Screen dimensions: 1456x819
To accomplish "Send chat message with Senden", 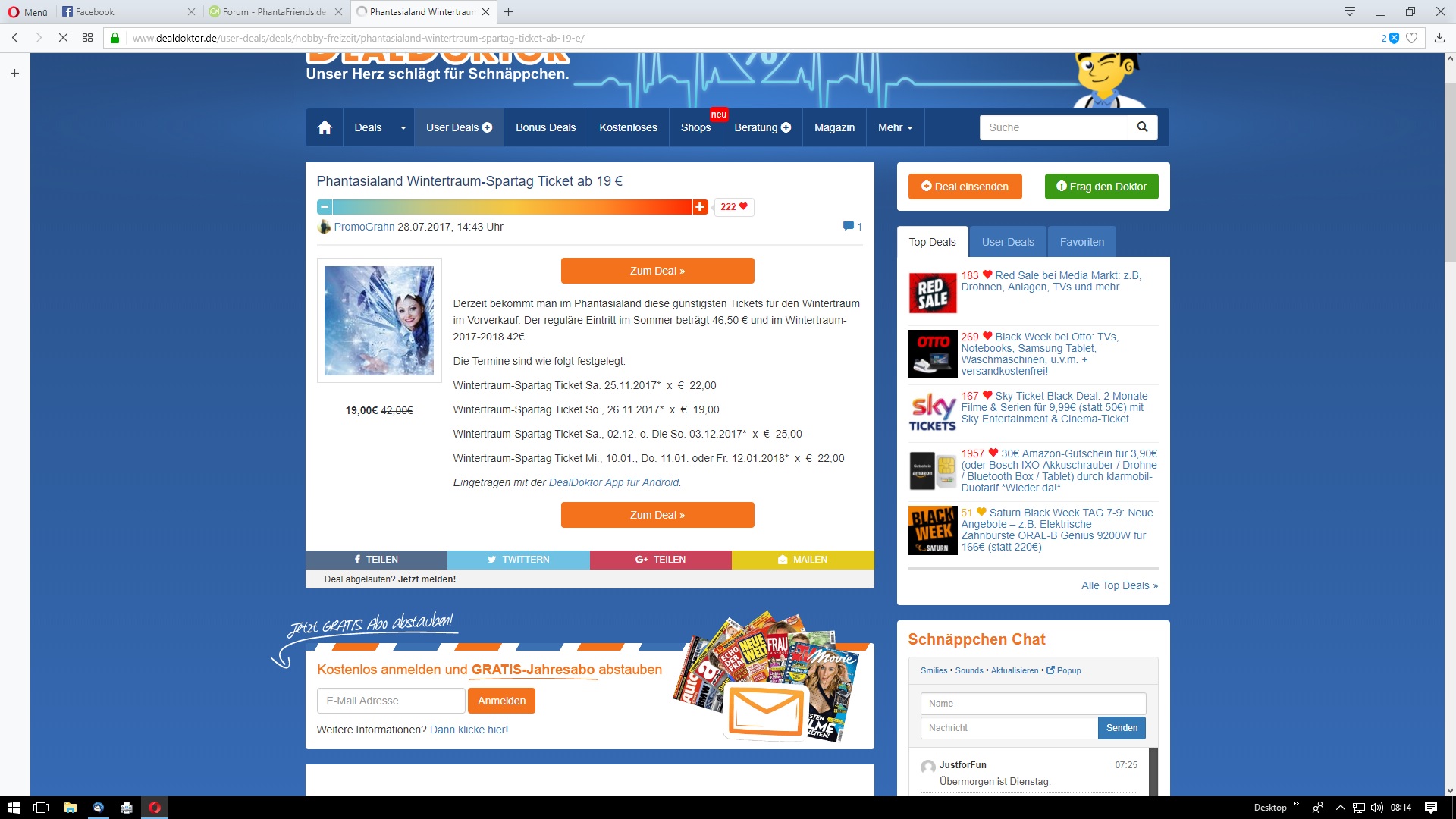I will [1122, 728].
